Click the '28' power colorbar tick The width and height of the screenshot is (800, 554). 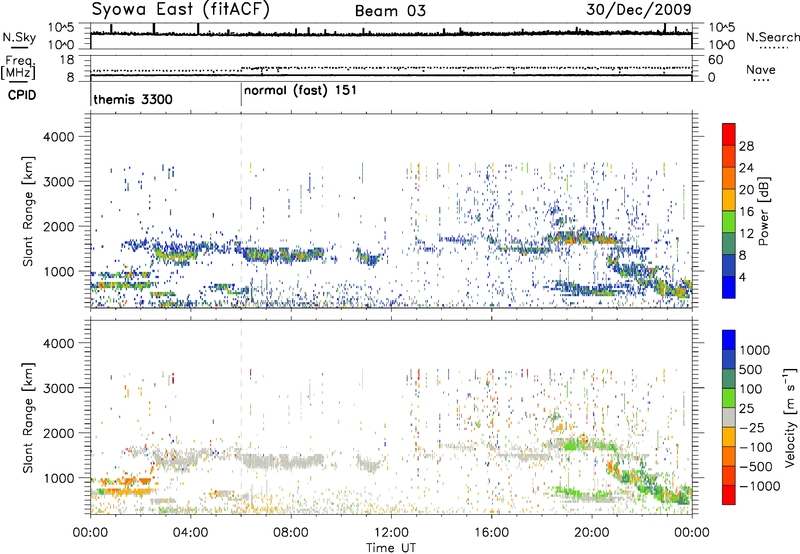pyautogui.click(x=746, y=146)
